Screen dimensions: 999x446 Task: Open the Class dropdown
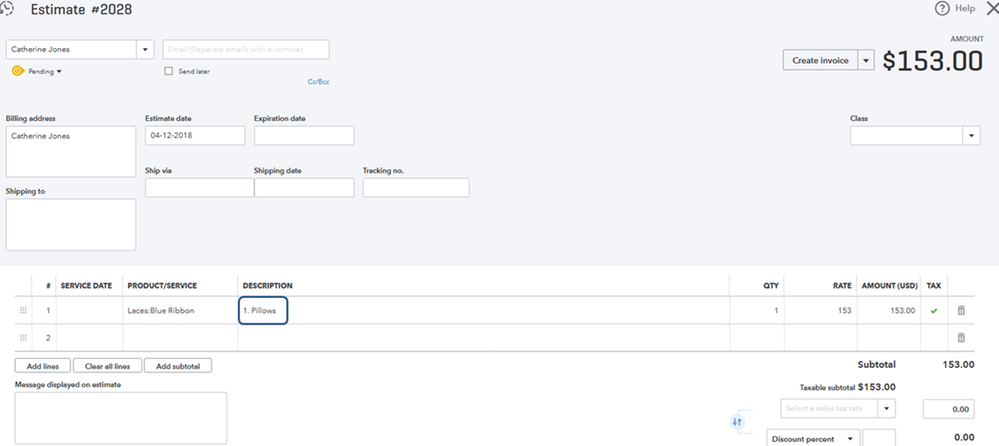[972, 136]
